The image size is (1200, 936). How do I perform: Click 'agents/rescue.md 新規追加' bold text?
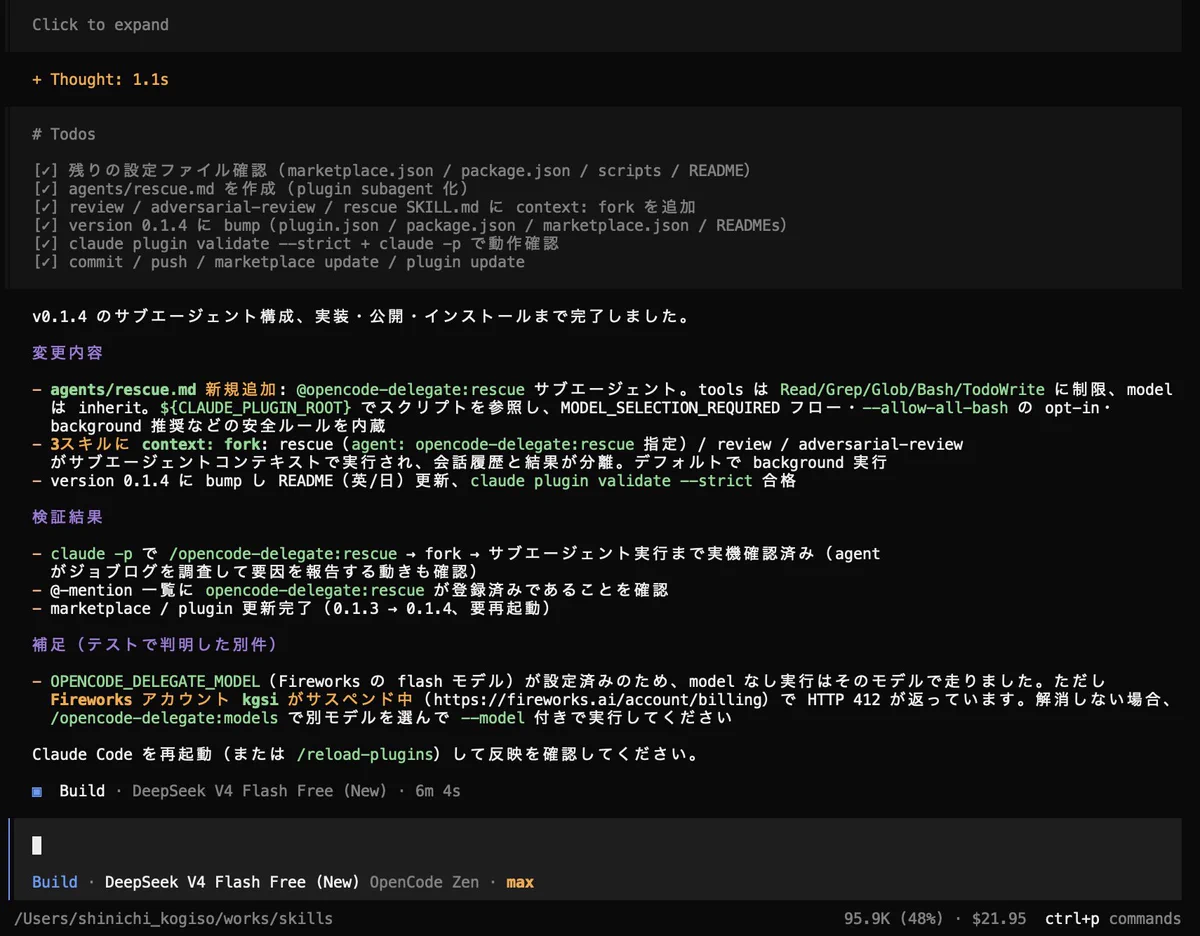click(x=164, y=390)
